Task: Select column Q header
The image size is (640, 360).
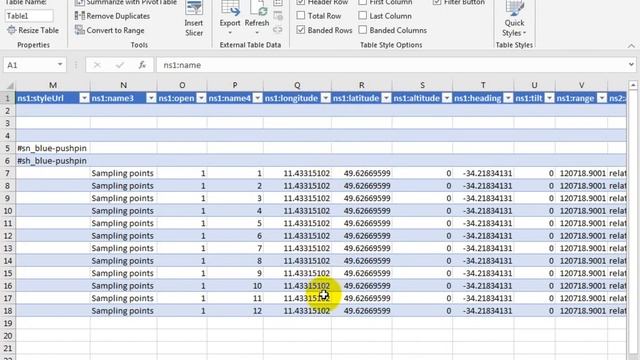Action: [297, 85]
